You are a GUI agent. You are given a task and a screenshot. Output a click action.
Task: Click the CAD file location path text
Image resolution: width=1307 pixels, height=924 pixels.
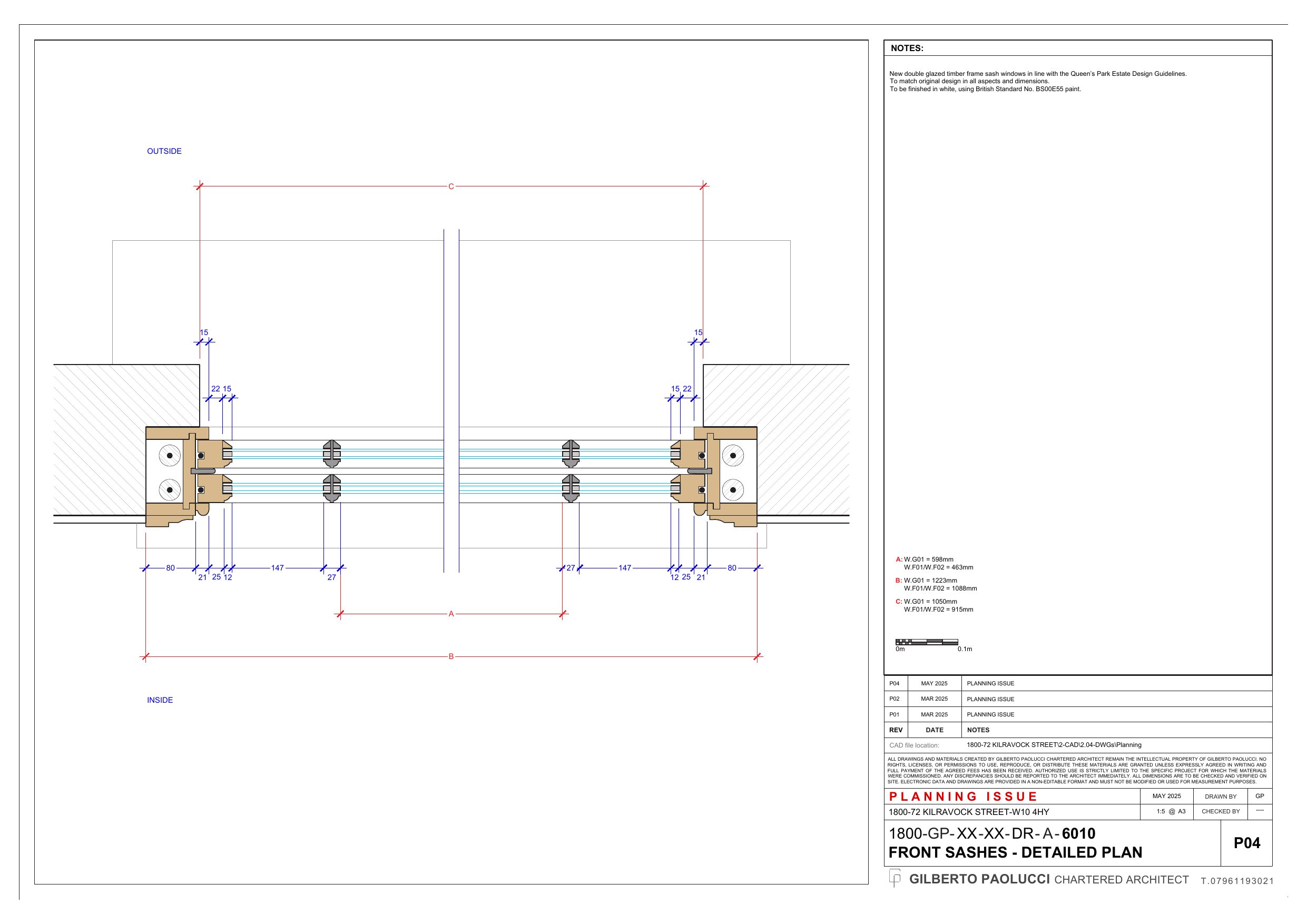1054,745
